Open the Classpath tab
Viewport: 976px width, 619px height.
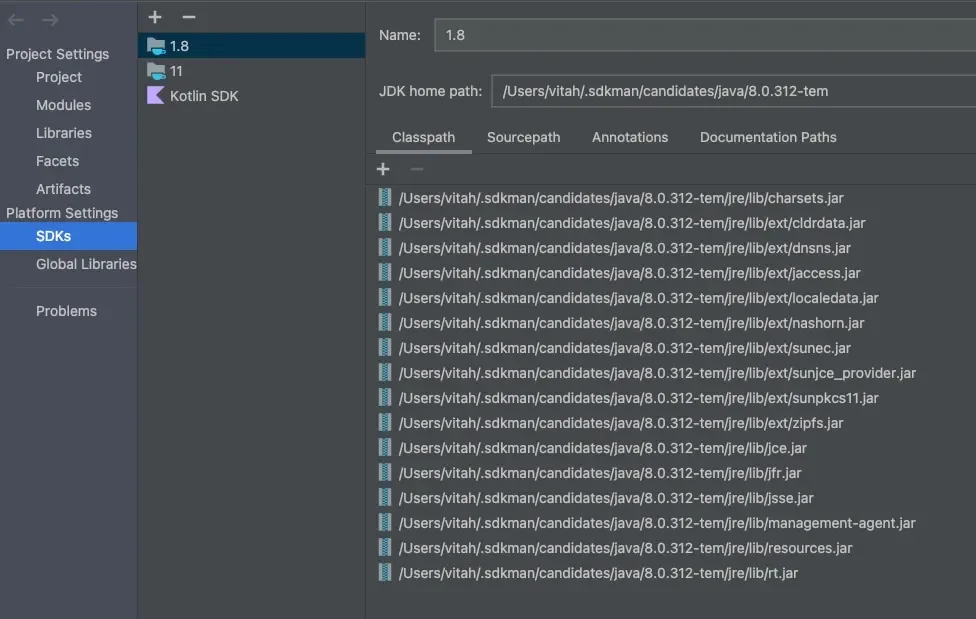pos(423,137)
